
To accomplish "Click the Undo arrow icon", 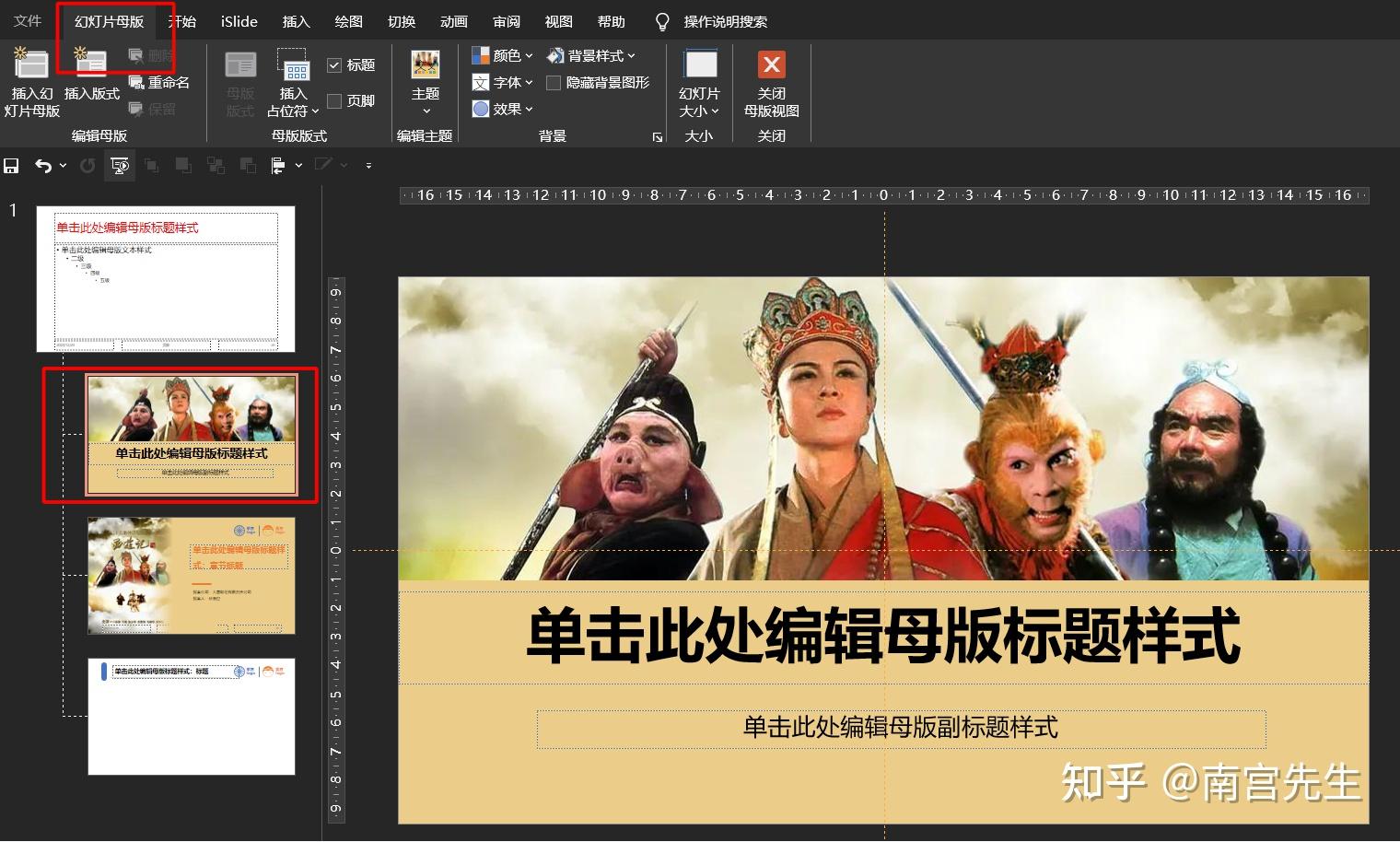I will click(x=42, y=166).
